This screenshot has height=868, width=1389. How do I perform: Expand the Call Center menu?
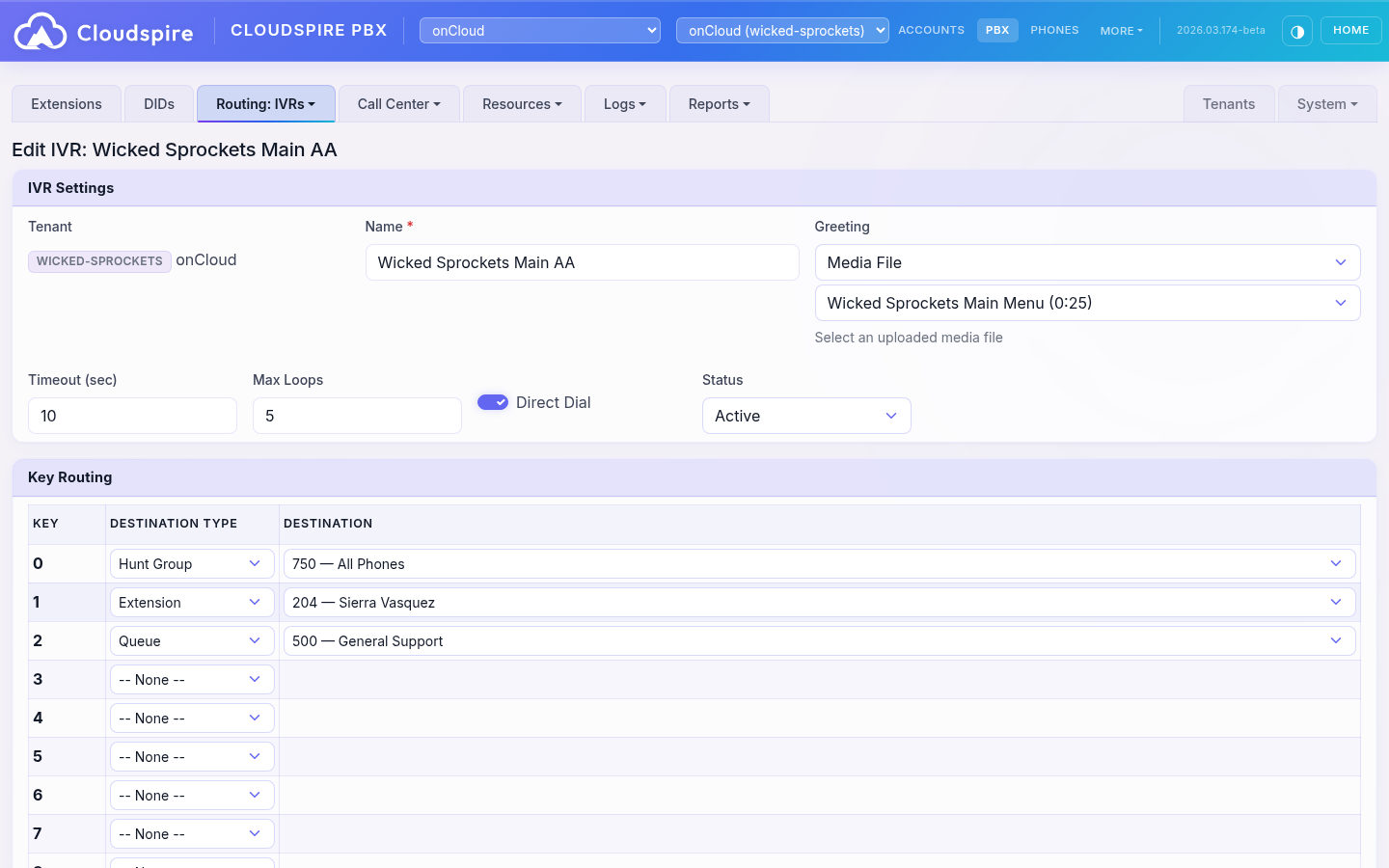398,103
